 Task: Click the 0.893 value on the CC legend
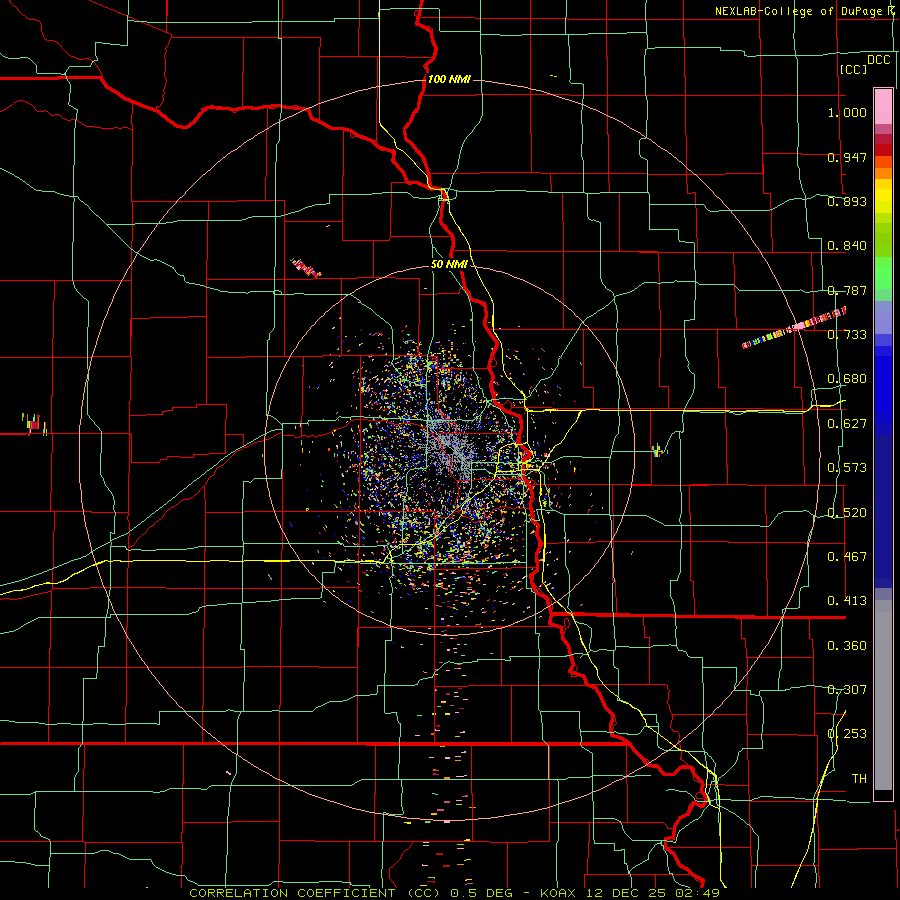847,201
